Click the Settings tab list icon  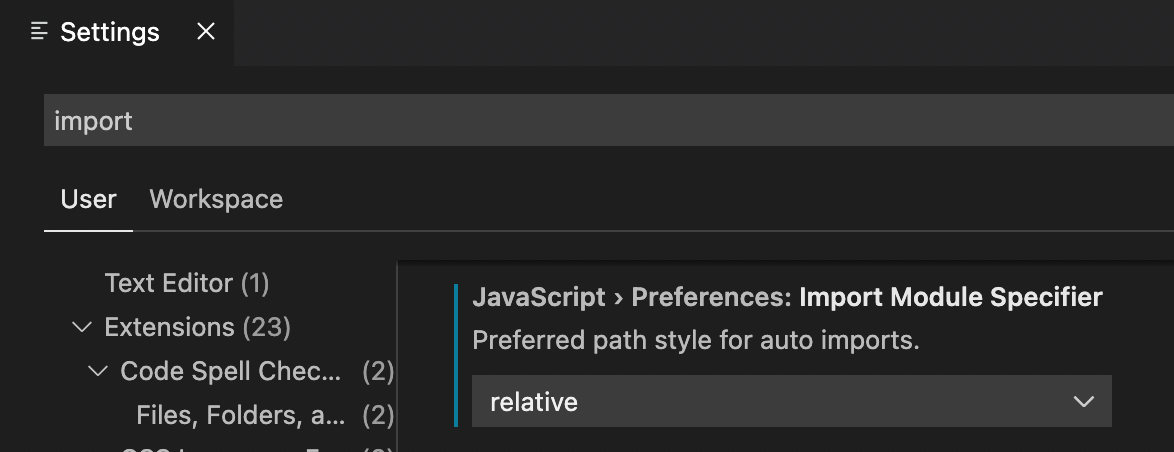(40, 31)
